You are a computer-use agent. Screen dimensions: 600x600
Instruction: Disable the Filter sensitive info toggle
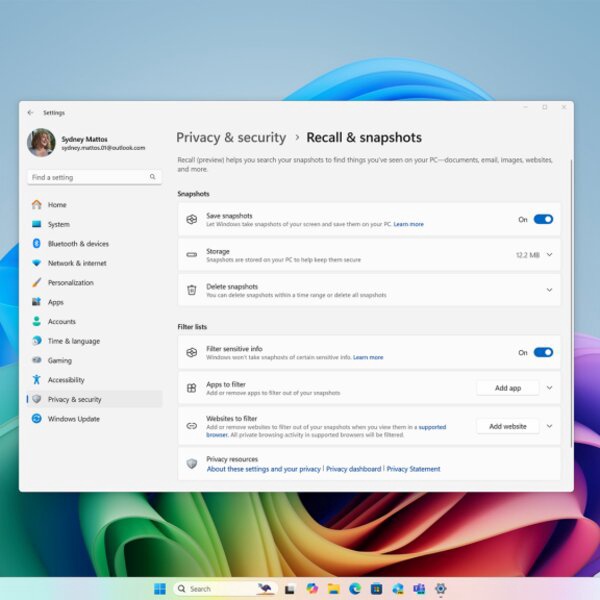coord(543,352)
